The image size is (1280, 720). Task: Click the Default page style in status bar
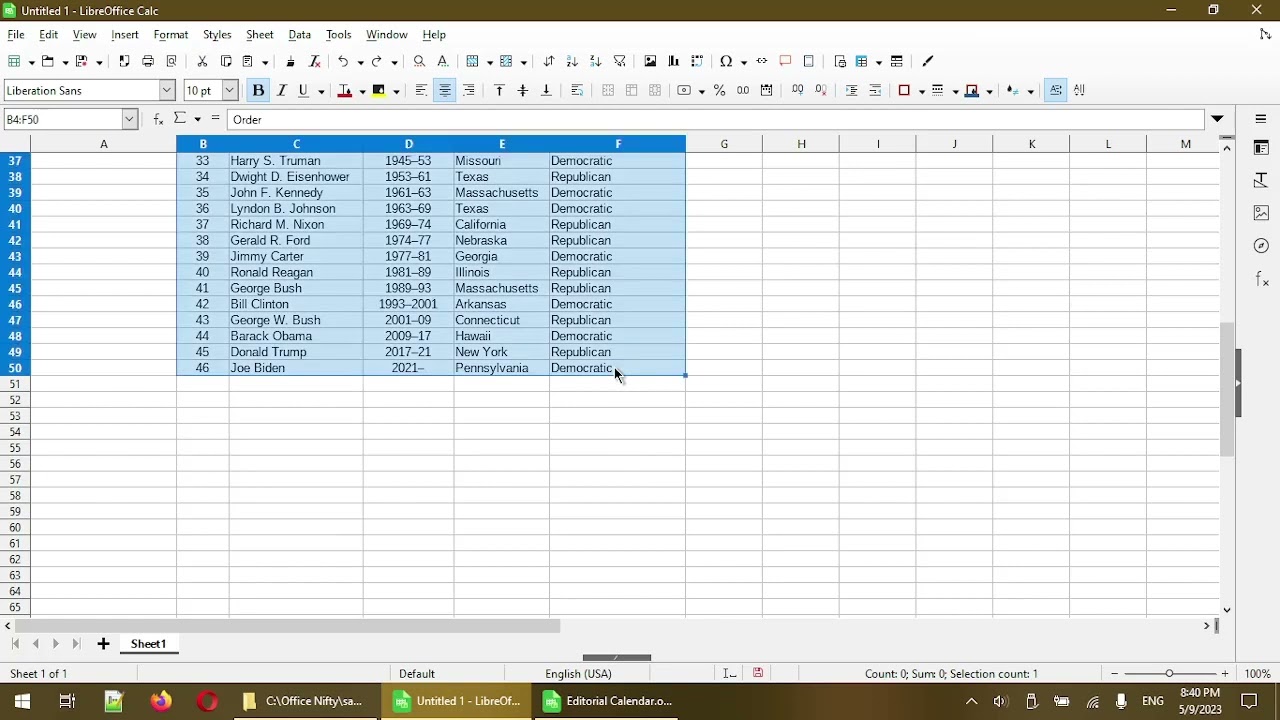(417, 674)
